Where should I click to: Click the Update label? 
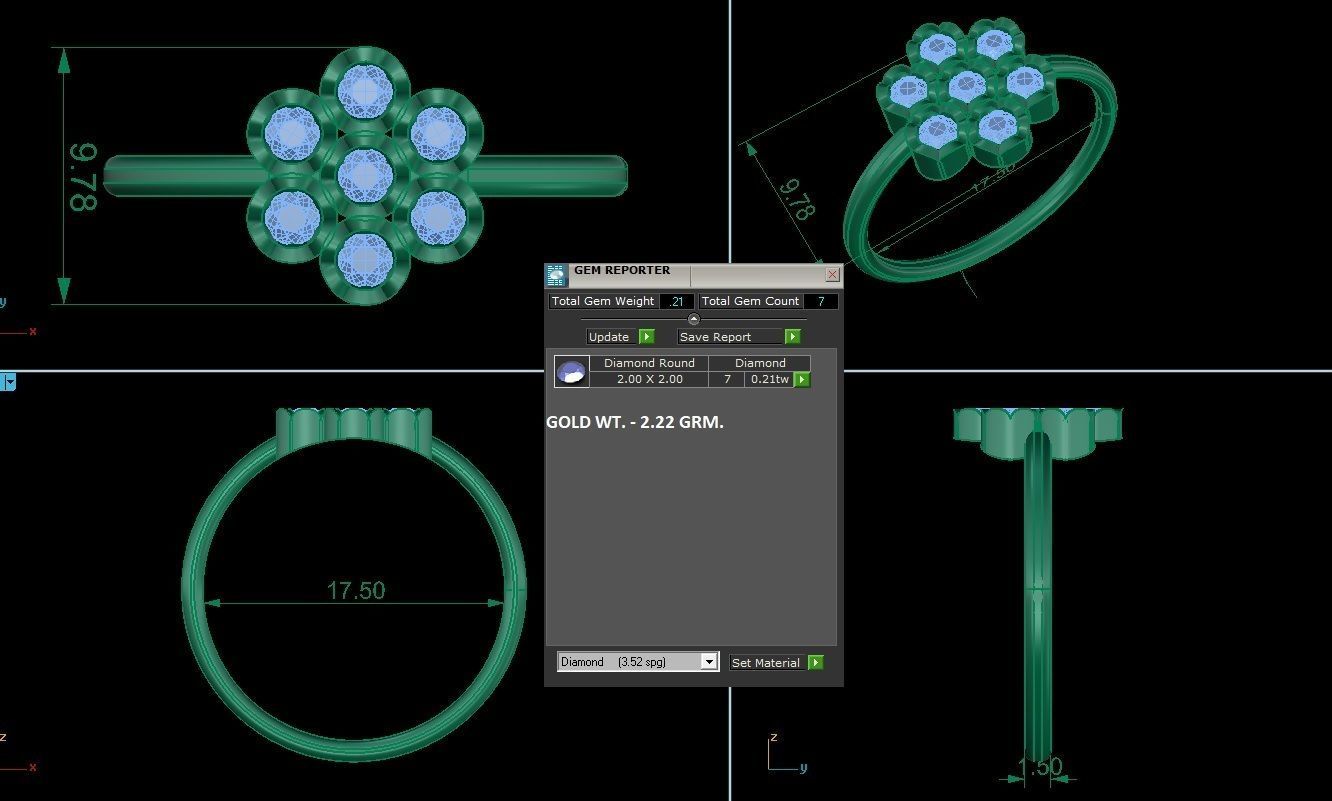(609, 337)
